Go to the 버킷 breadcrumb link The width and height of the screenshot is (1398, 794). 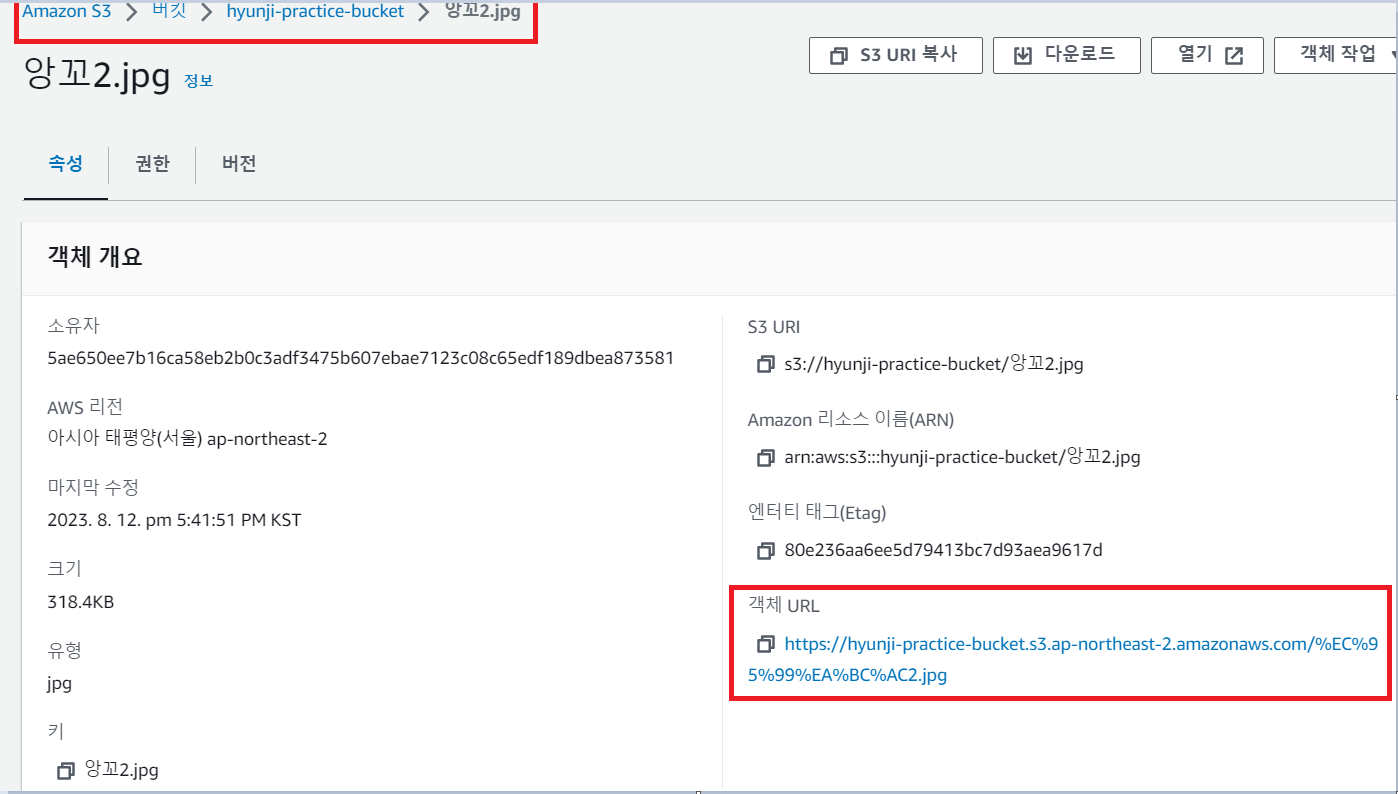coord(169,13)
